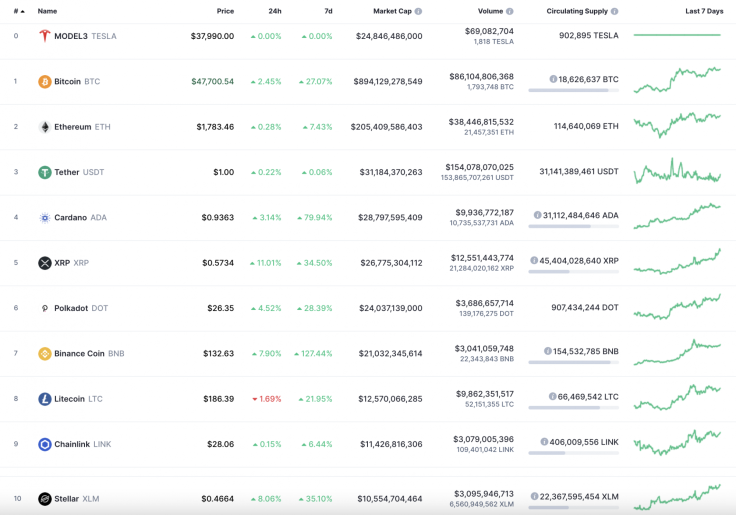Sort by the 7d change column
The height and width of the screenshot is (515, 736).
tap(329, 11)
